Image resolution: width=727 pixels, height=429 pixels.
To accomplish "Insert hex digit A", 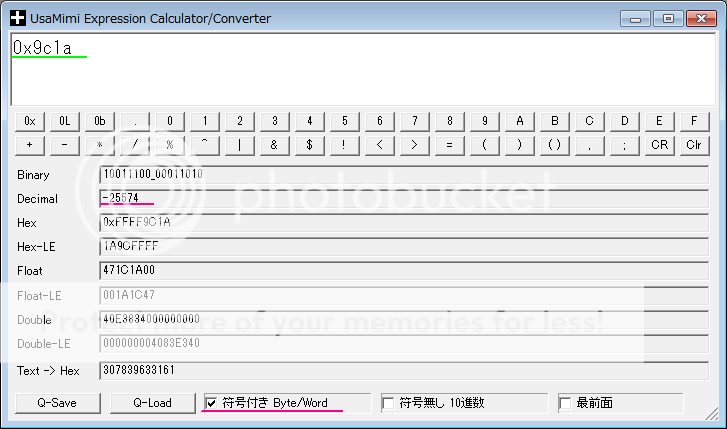I will click(520, 122).
